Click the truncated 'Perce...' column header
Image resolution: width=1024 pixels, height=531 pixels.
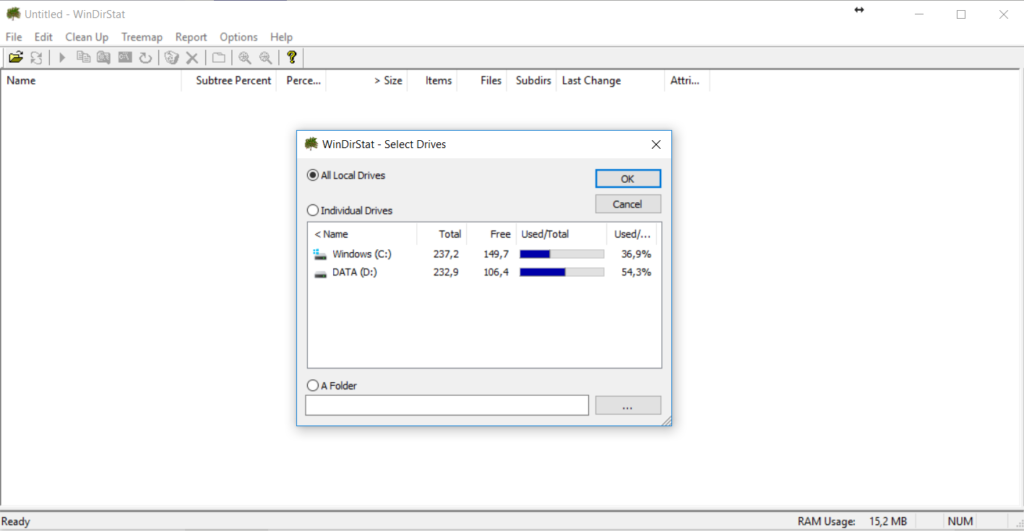click(302, 80)
